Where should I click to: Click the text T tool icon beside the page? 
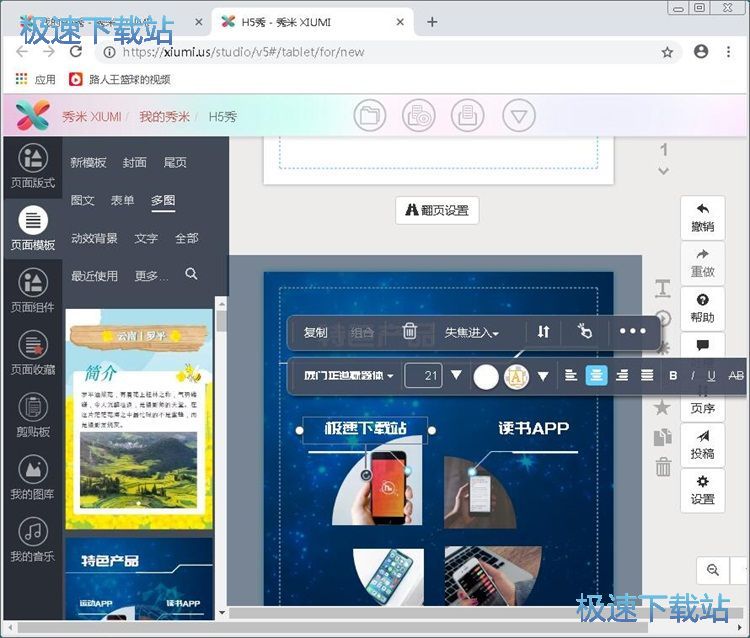coord(662,289)
